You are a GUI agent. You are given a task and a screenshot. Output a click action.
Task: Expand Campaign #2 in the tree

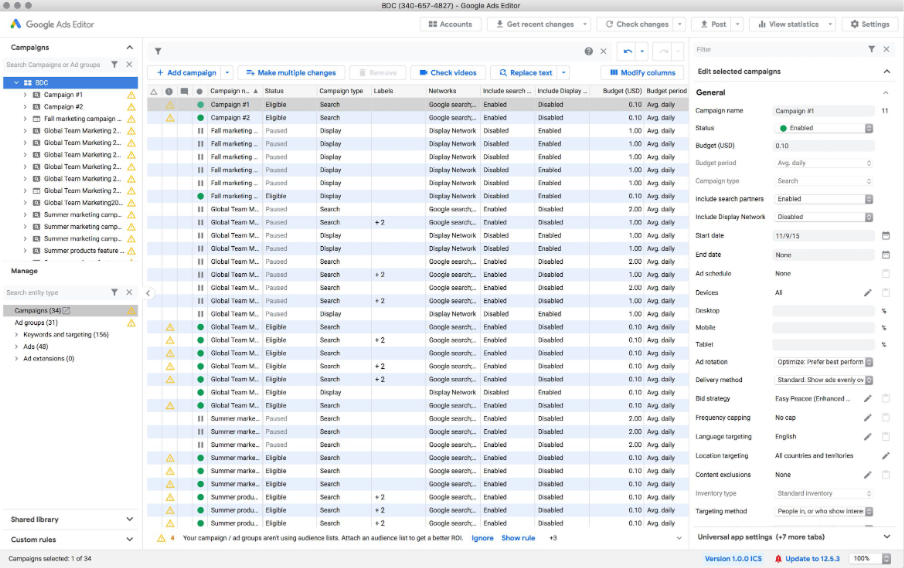click(25, 107)
